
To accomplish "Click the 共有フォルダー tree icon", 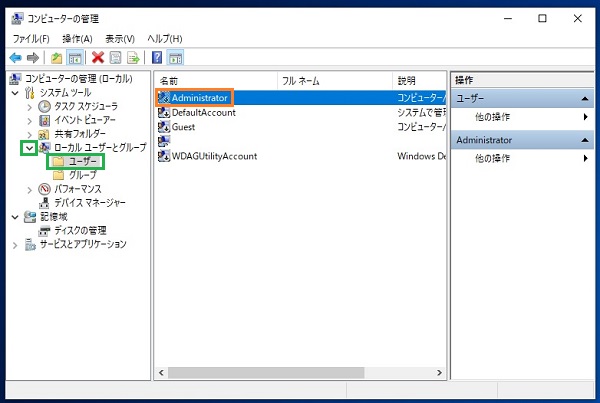I will coord(44,134).
